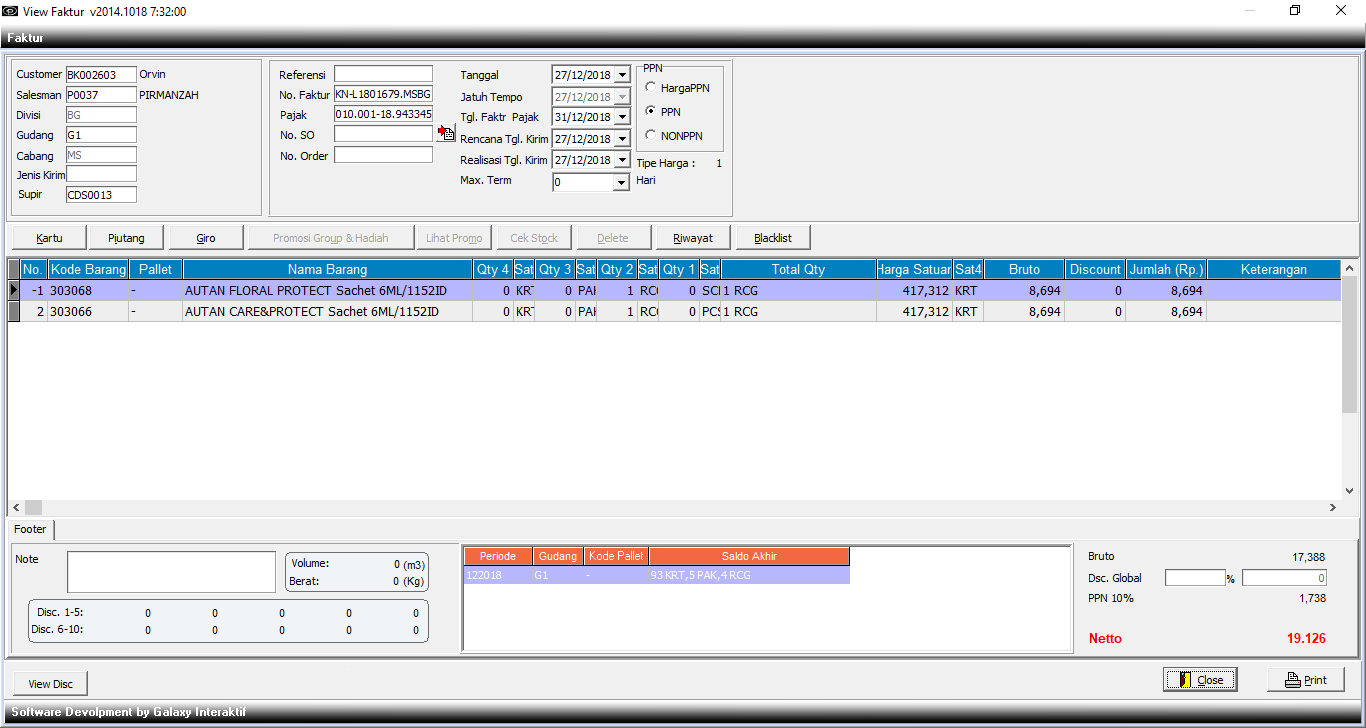Click the row pointer arrow on first row
The width and height of the screenshot is (1366, 728).
14,290
